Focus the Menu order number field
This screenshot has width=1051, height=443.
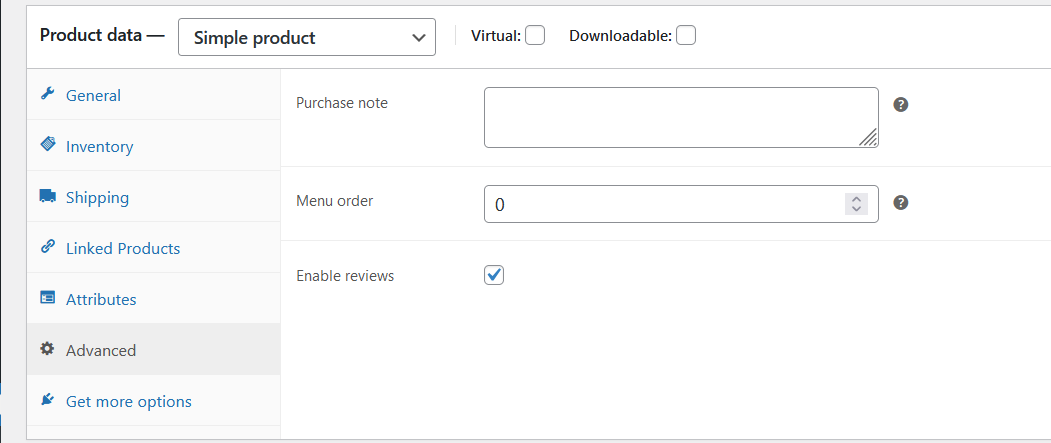coord(660,204)
